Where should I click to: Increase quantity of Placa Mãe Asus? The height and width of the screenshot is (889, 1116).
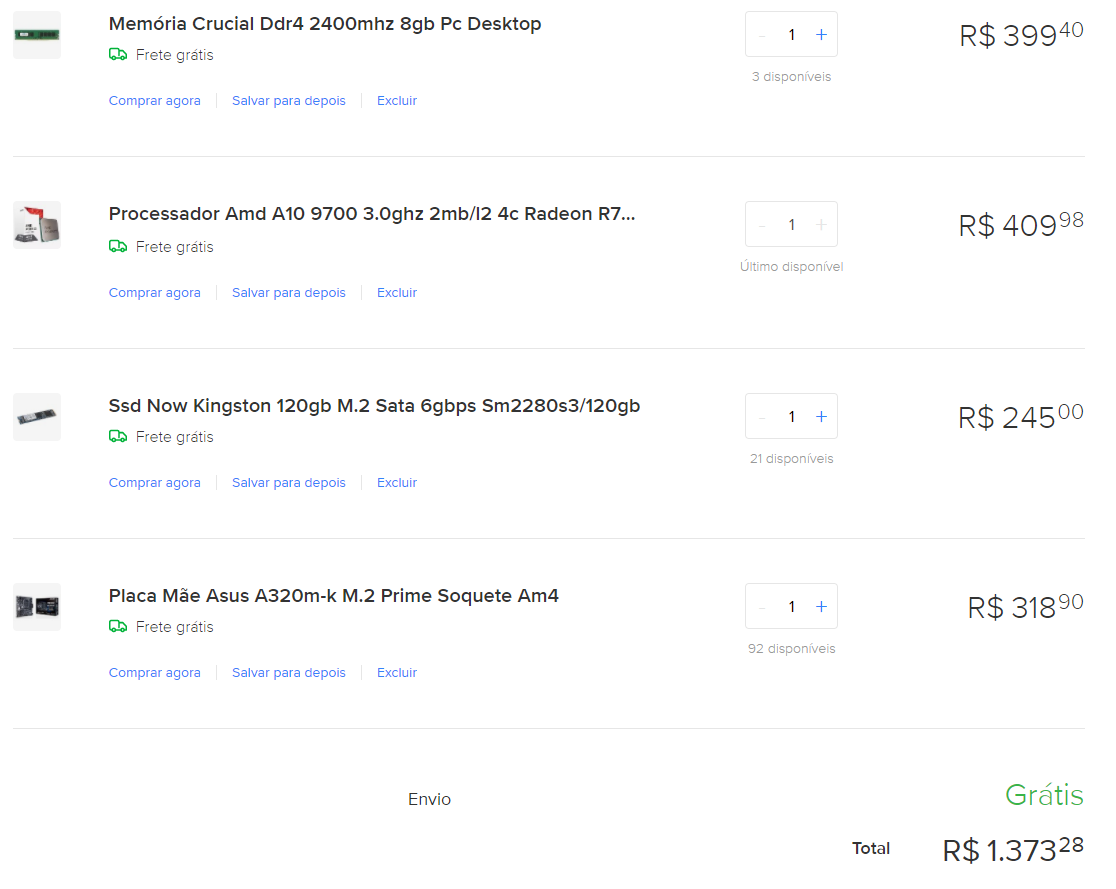(x=821, y=606)
